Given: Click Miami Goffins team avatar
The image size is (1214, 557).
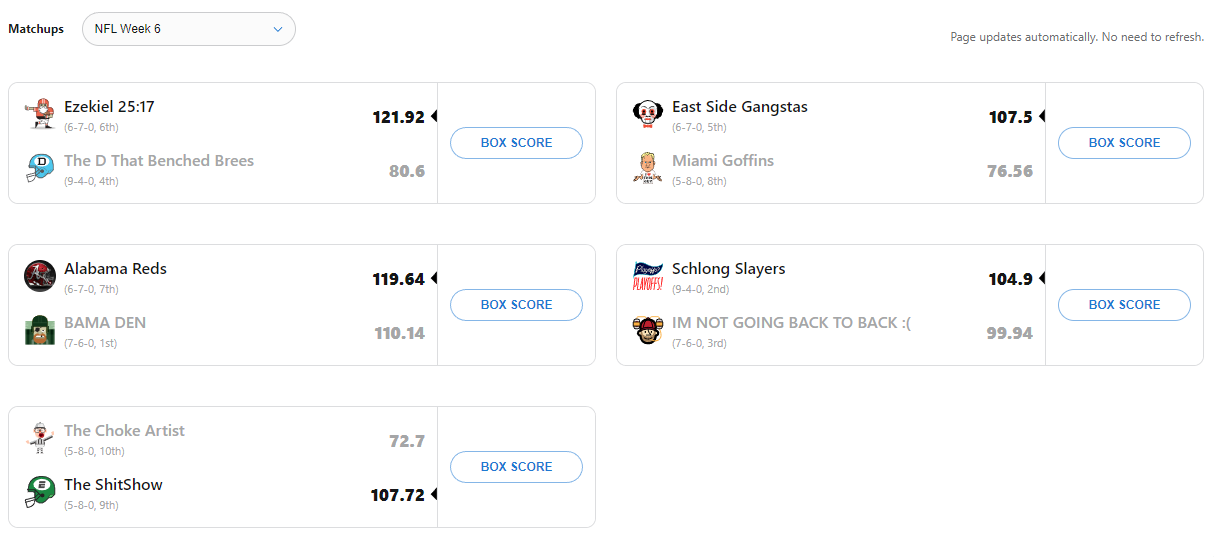Looking at the screenshot, I should [x=648, y=168].
